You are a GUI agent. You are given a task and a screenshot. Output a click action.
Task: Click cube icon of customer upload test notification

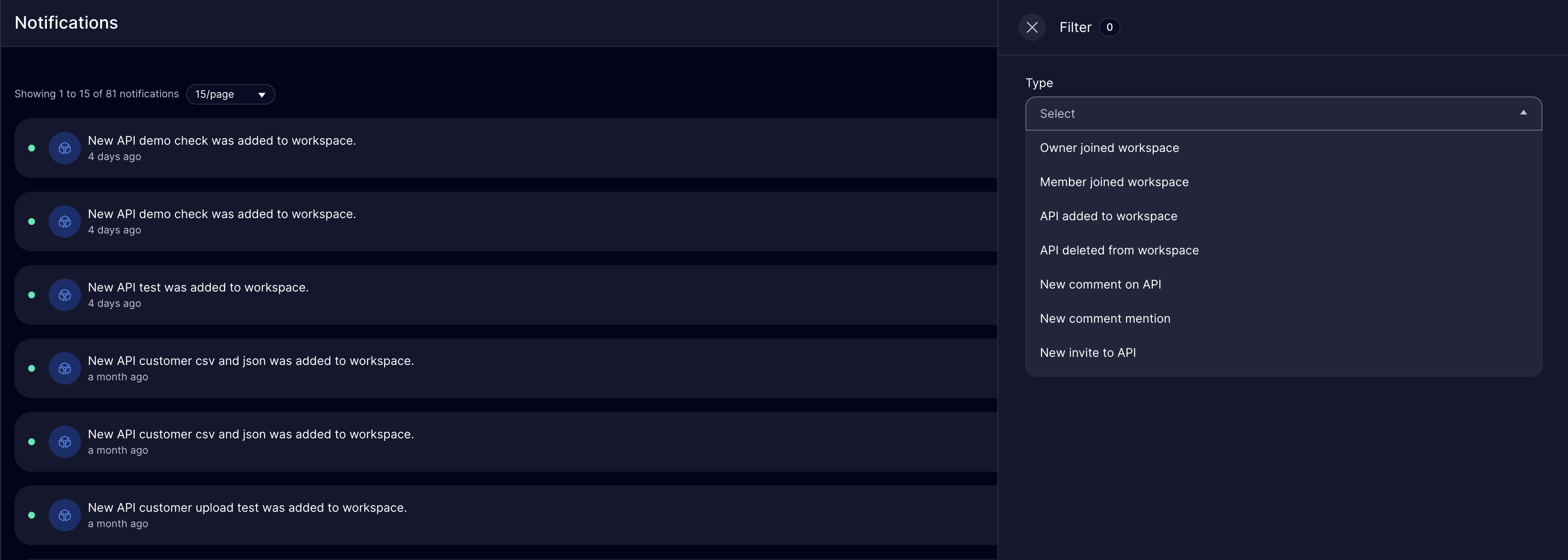[x=64, y=516]
